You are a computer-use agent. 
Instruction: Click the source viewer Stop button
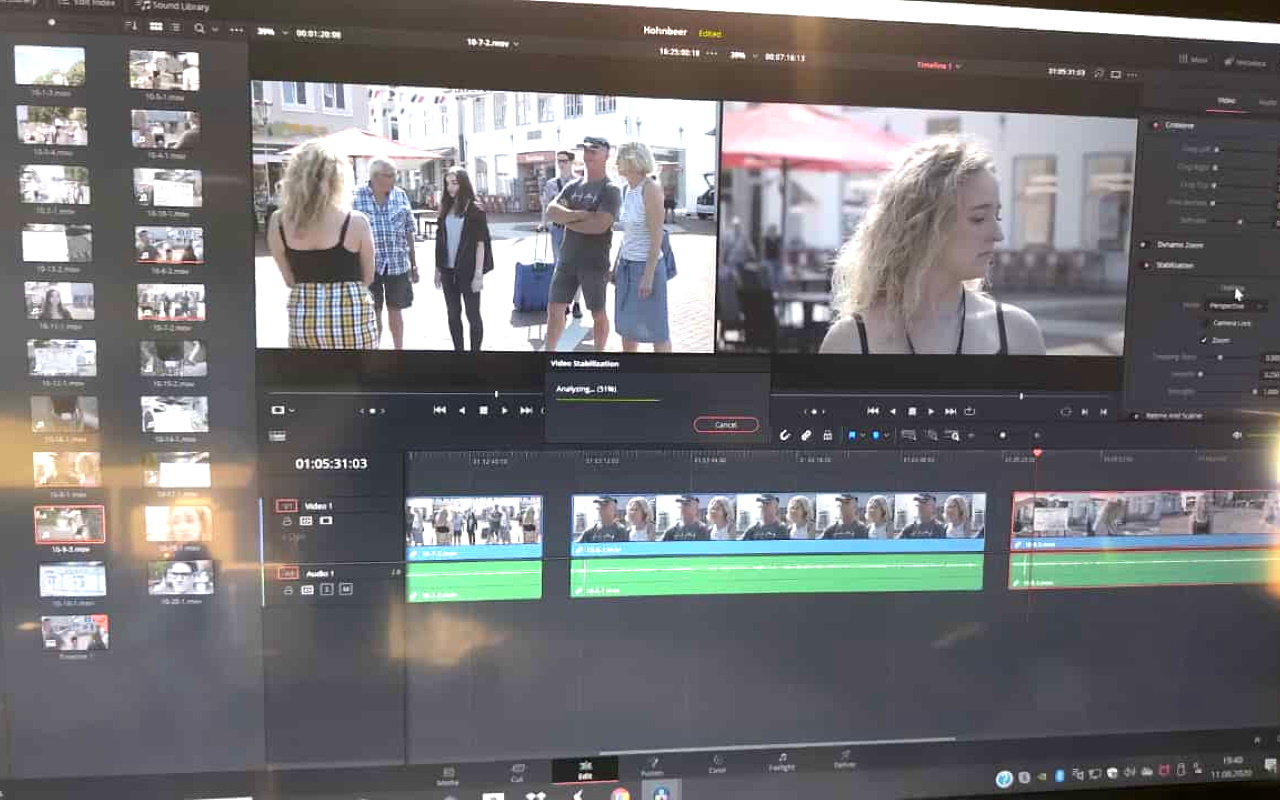point(483,410)
